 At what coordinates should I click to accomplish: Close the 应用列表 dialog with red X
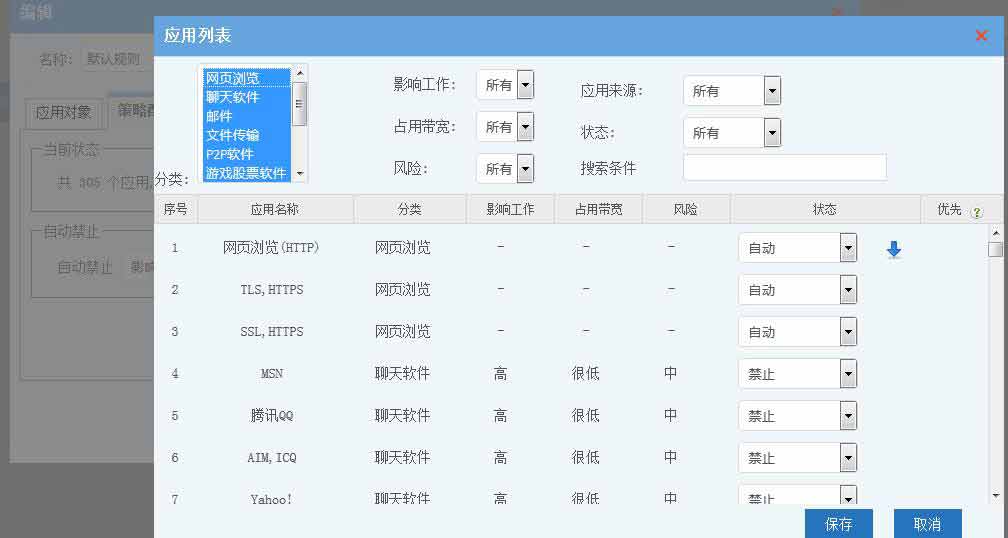click(x=980, y=36)
